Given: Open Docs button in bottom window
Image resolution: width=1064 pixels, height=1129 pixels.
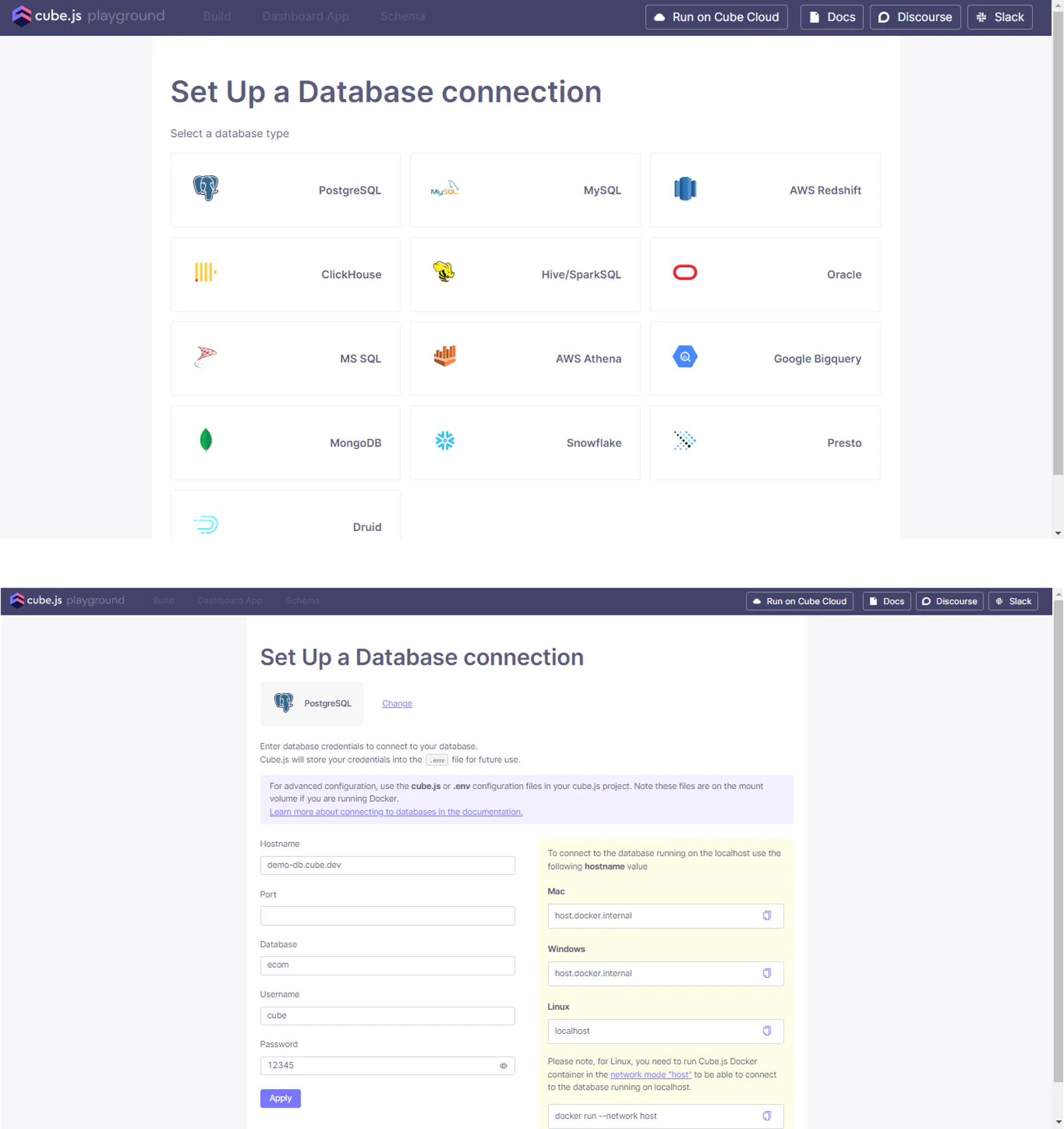Looking at the screenshot, I should [887, 601].
